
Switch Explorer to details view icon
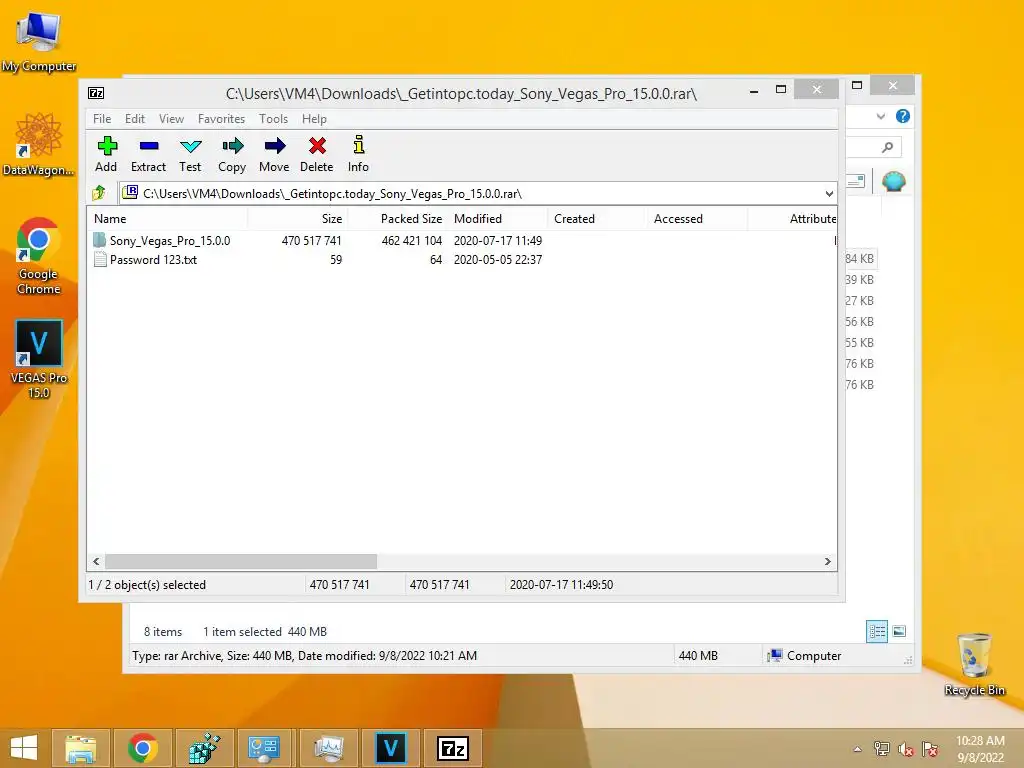tap(876, 631)
